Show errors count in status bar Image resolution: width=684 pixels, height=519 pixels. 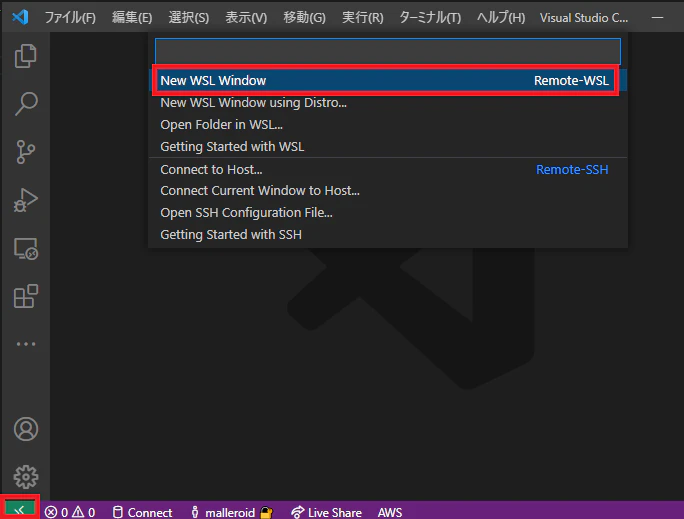pyautogui.click(x=56, y=512)
